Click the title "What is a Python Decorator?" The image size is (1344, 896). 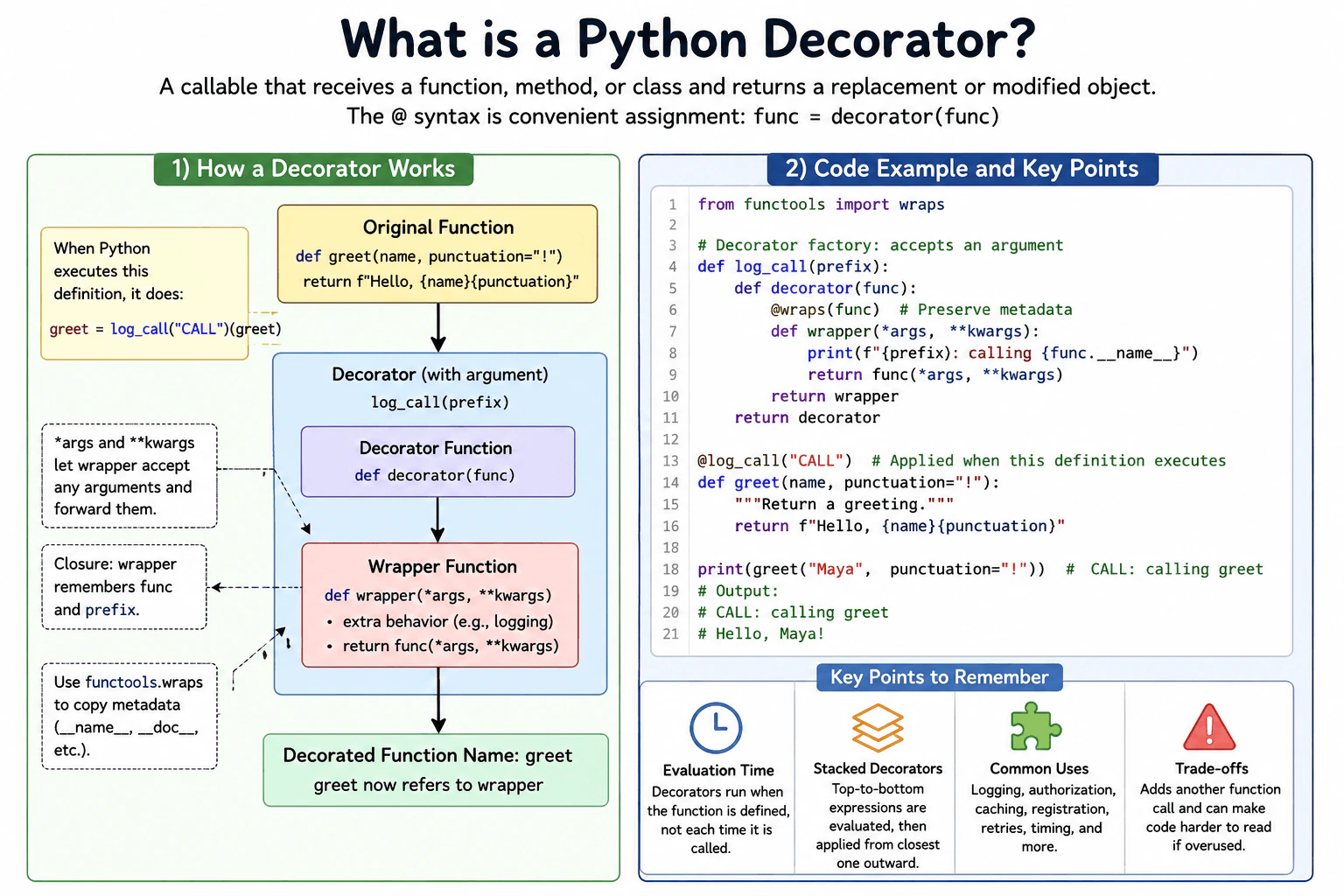point(688,38)
